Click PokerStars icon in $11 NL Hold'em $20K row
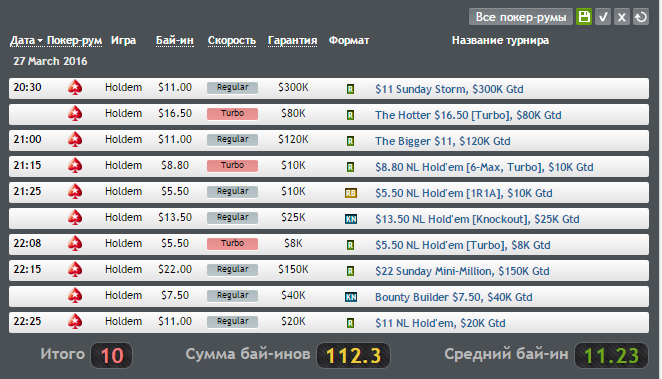Image resolution: width=662 pixels, height=379 pixels. [x=75, y=322]
